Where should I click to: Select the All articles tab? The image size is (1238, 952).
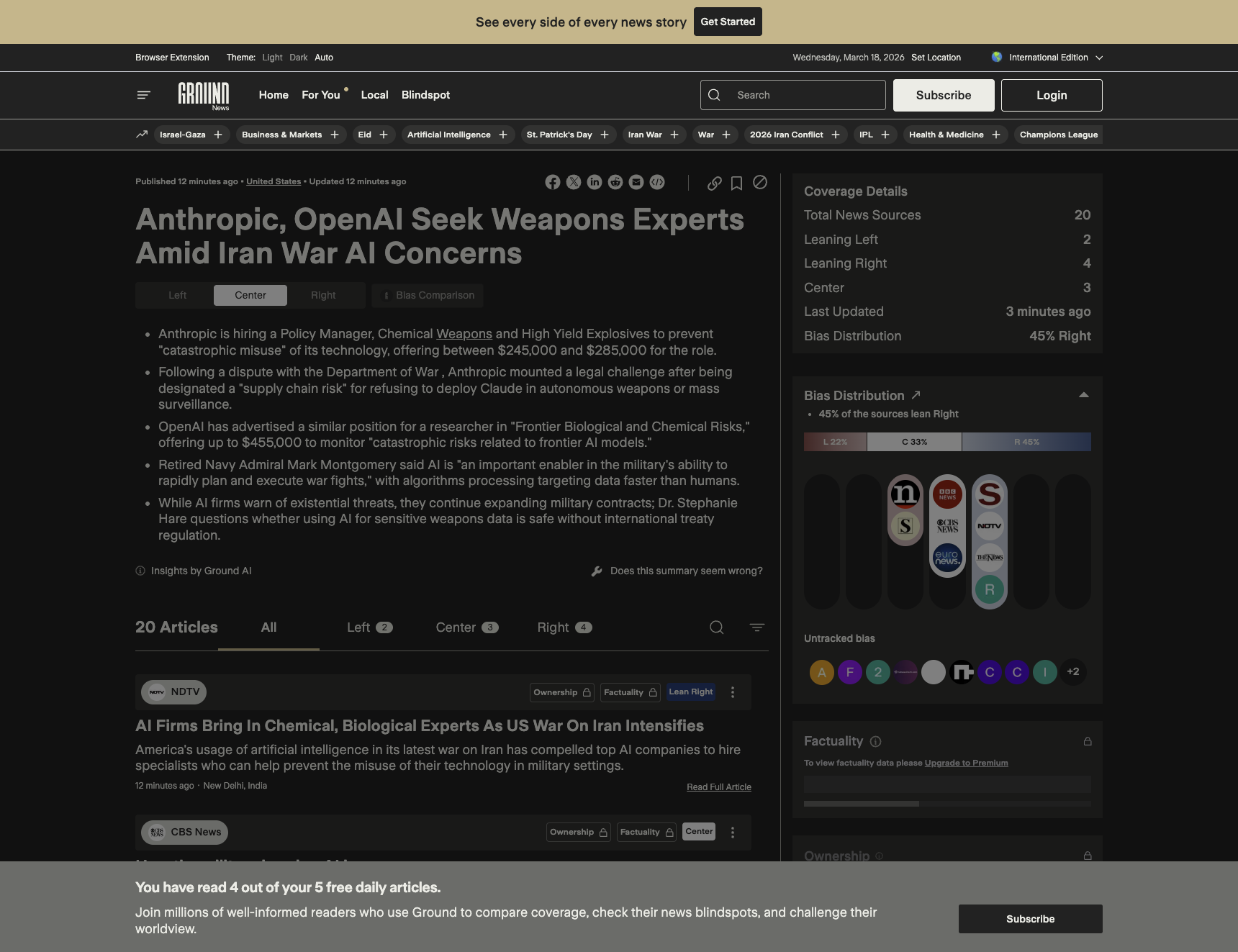(268, 627)
